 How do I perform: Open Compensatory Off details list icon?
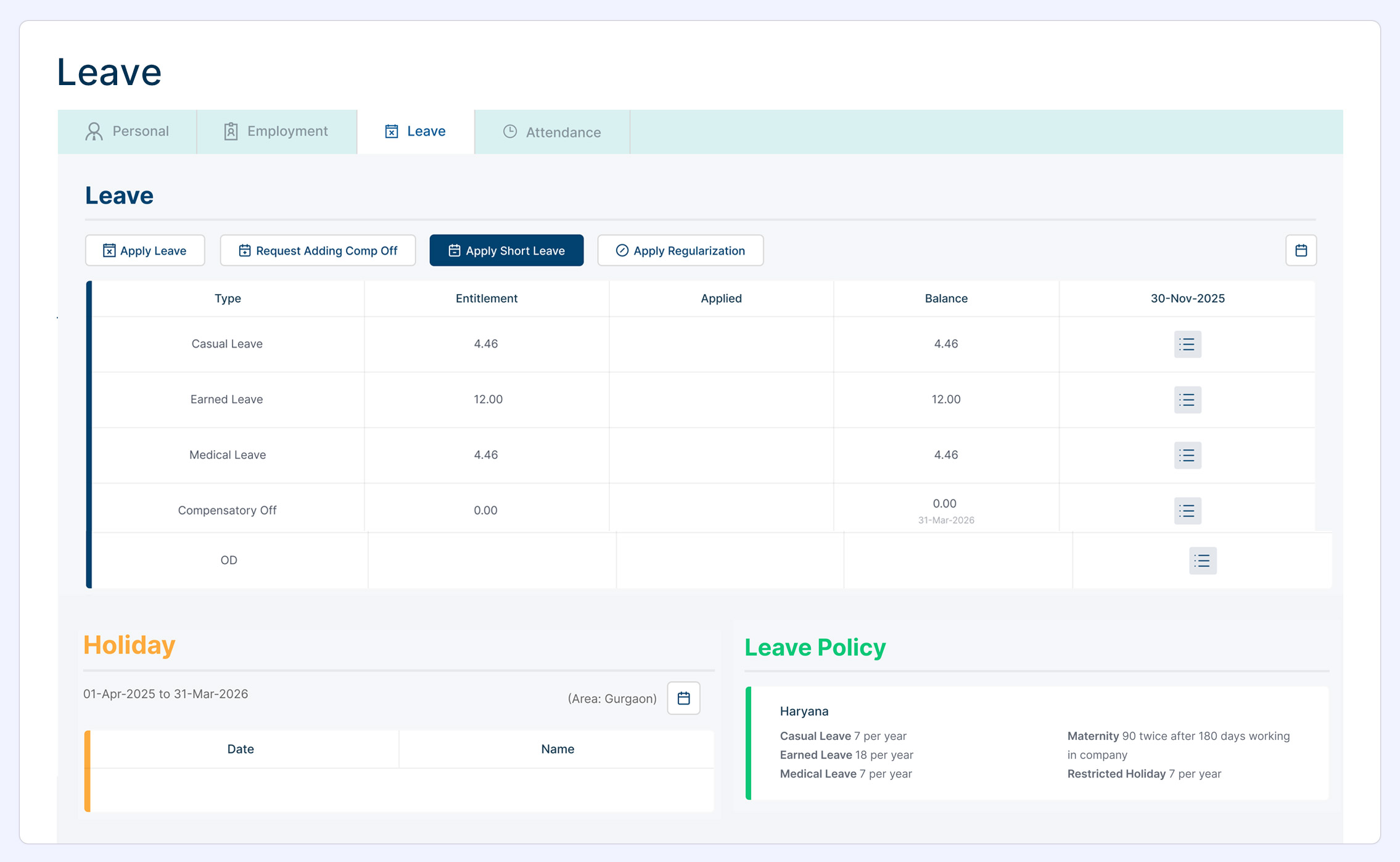(1187, 511)
